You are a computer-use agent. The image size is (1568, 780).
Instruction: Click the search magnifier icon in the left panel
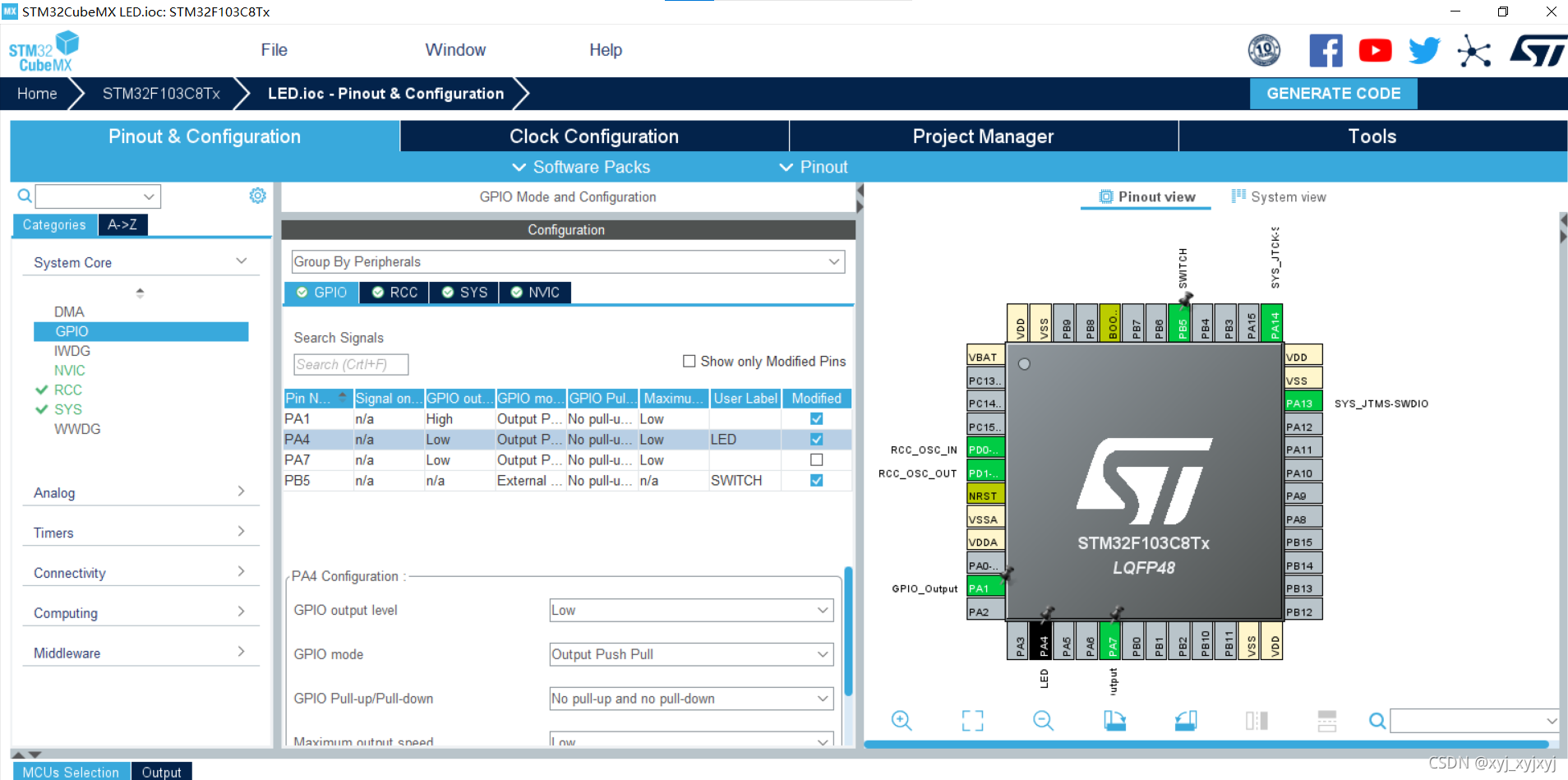click(25, 196)
